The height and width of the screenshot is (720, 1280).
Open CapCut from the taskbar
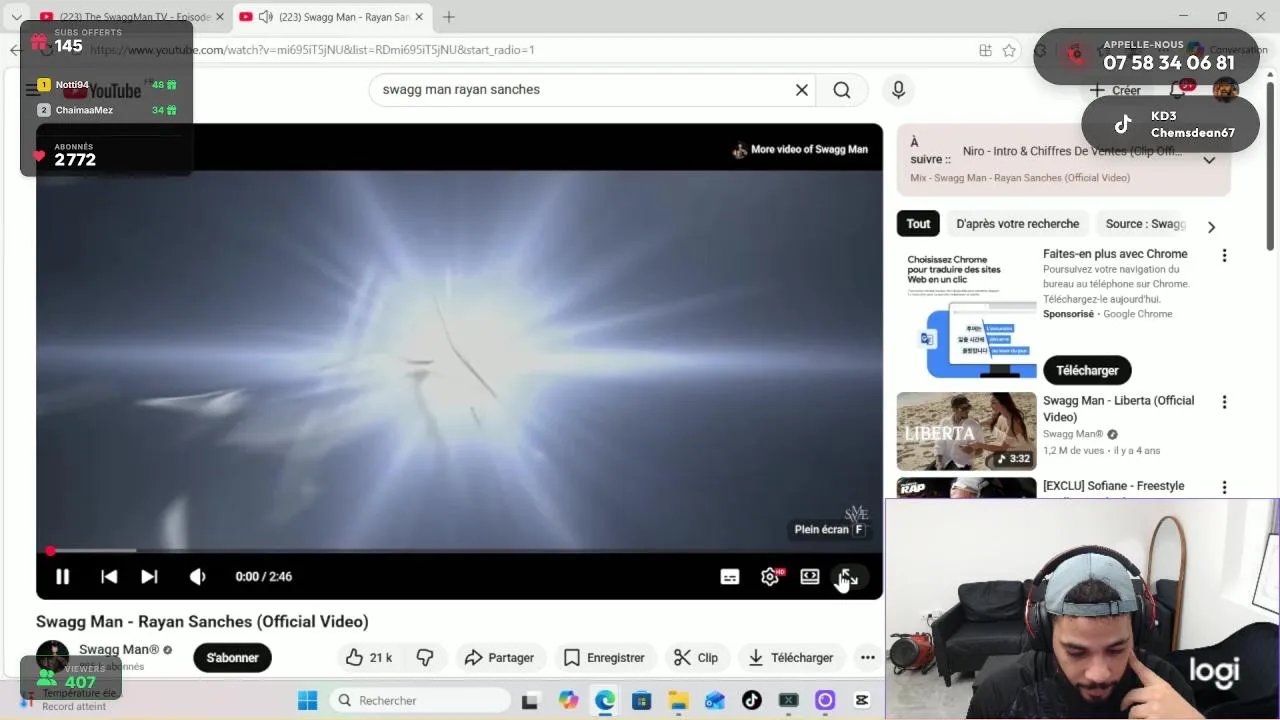(x=862, y=700)
